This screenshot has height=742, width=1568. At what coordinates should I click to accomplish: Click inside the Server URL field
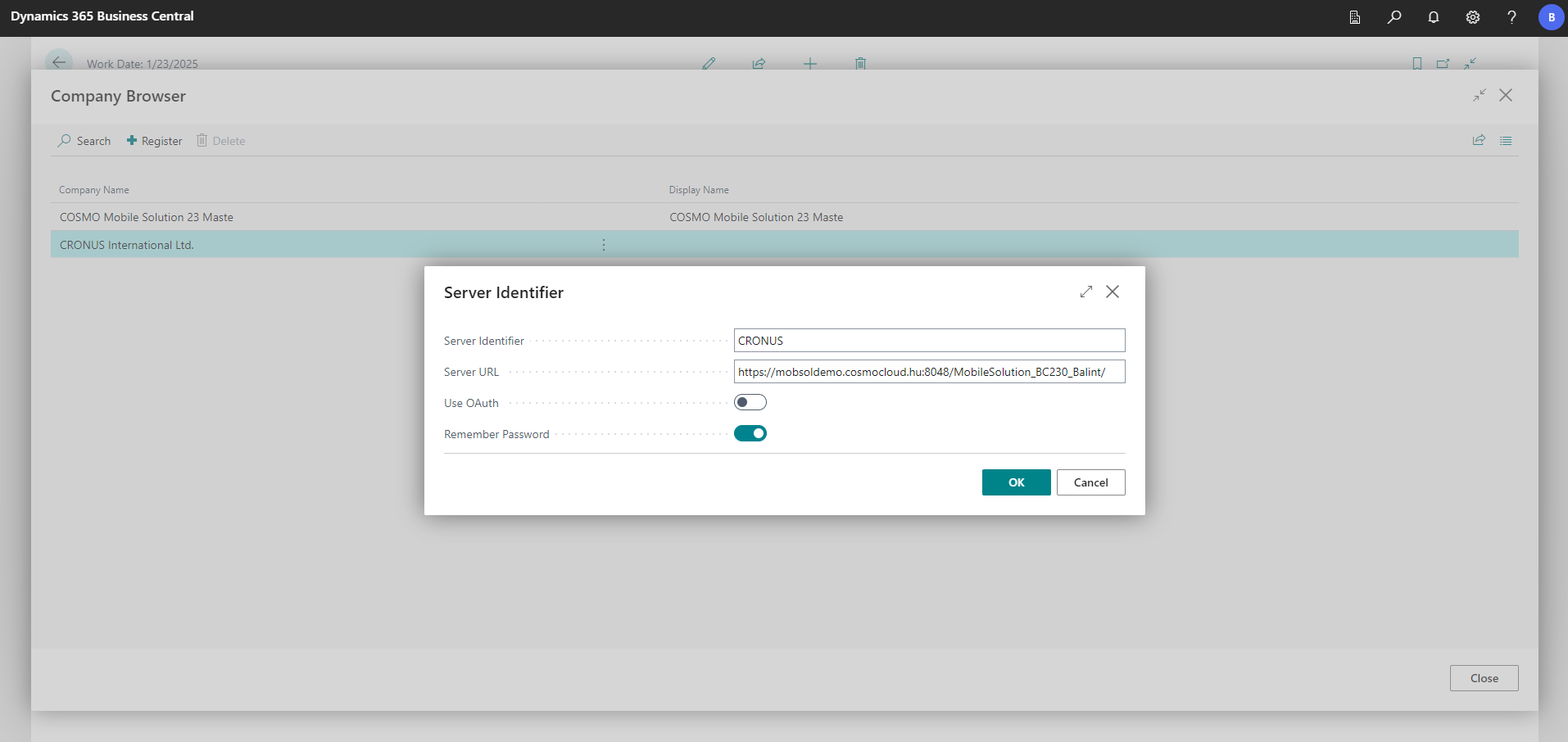[929, 371]
